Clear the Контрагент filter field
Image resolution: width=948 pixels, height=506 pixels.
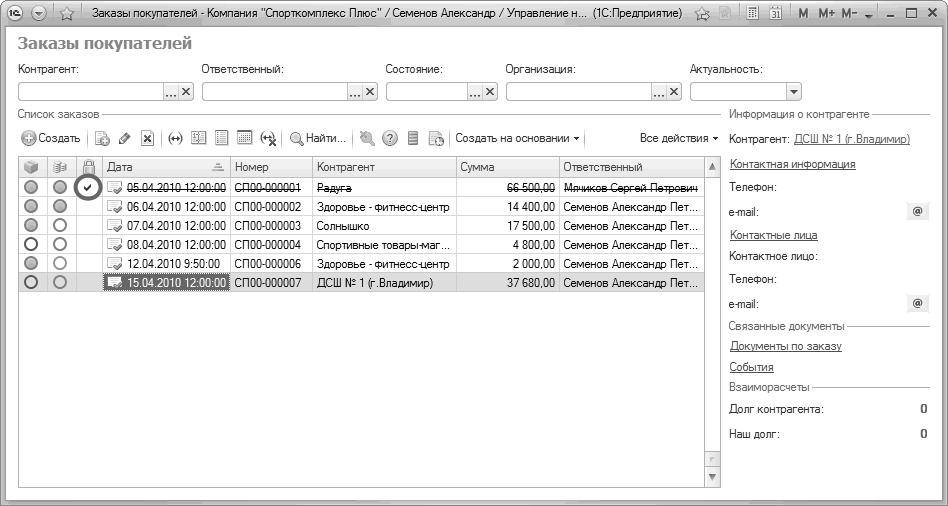pos(186,92)
